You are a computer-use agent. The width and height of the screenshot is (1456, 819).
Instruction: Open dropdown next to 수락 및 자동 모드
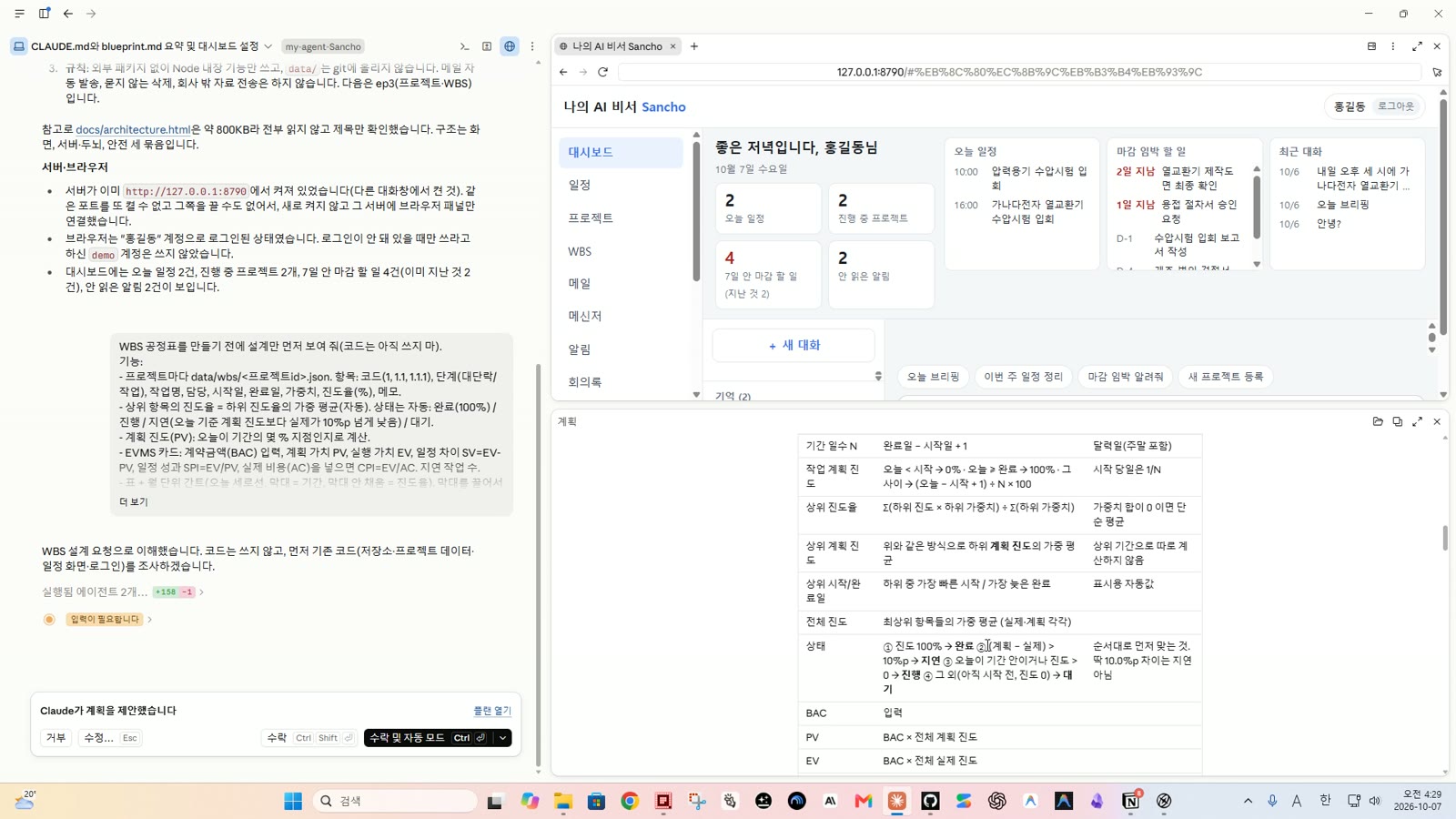(x=502, y=738)
